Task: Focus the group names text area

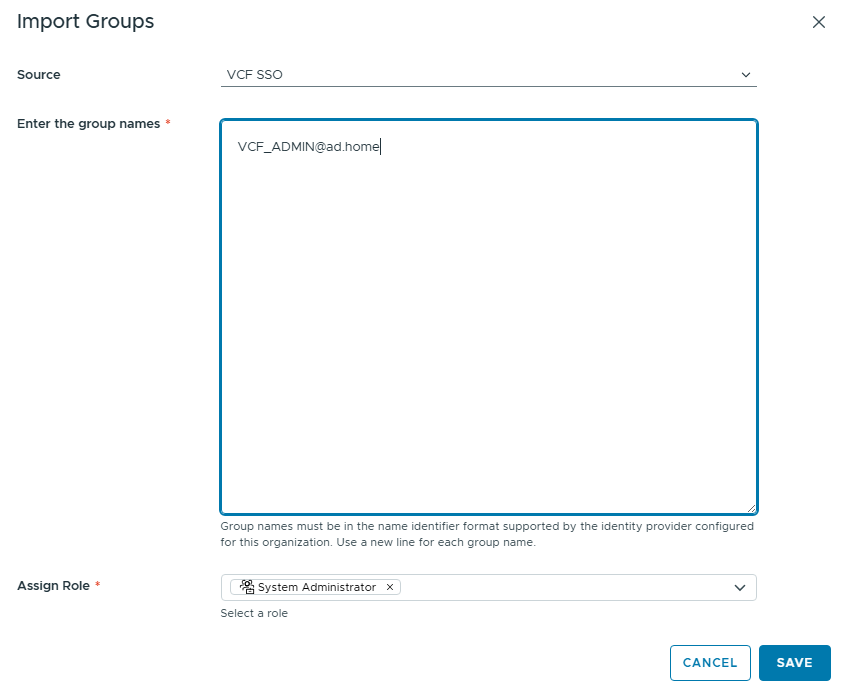Action: tap(488, 330)
